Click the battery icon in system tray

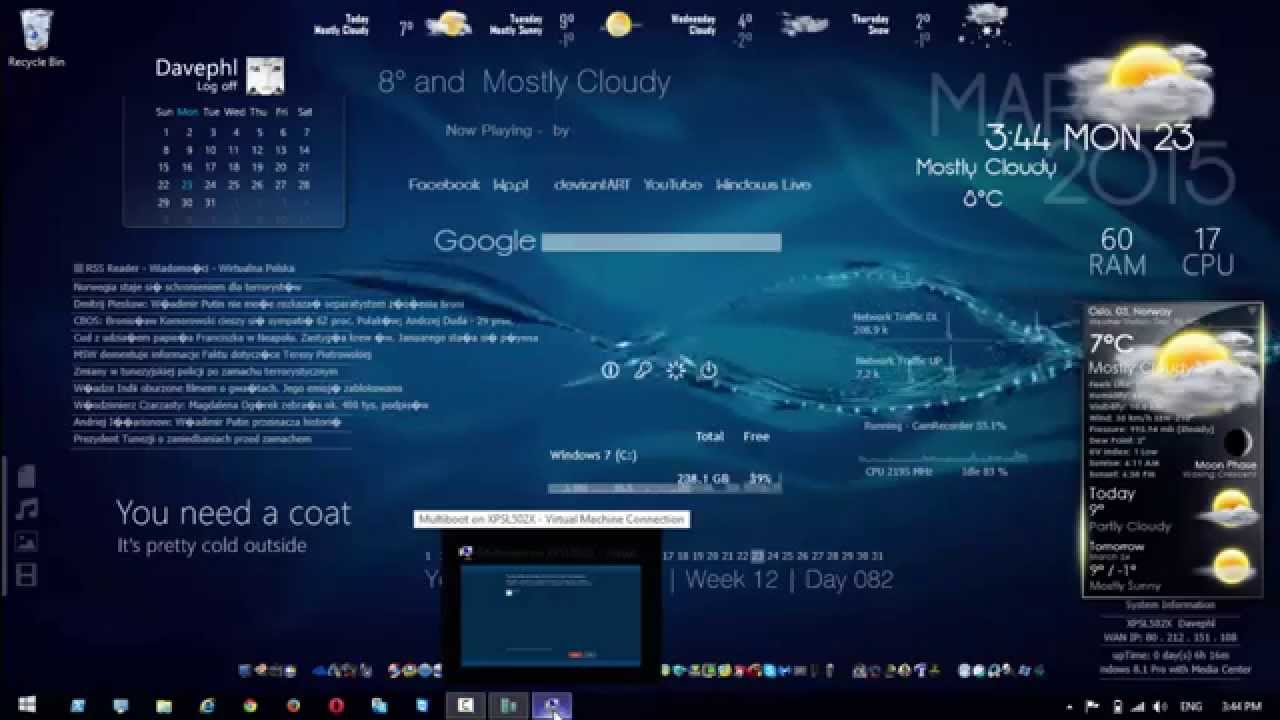point(1118,705)
